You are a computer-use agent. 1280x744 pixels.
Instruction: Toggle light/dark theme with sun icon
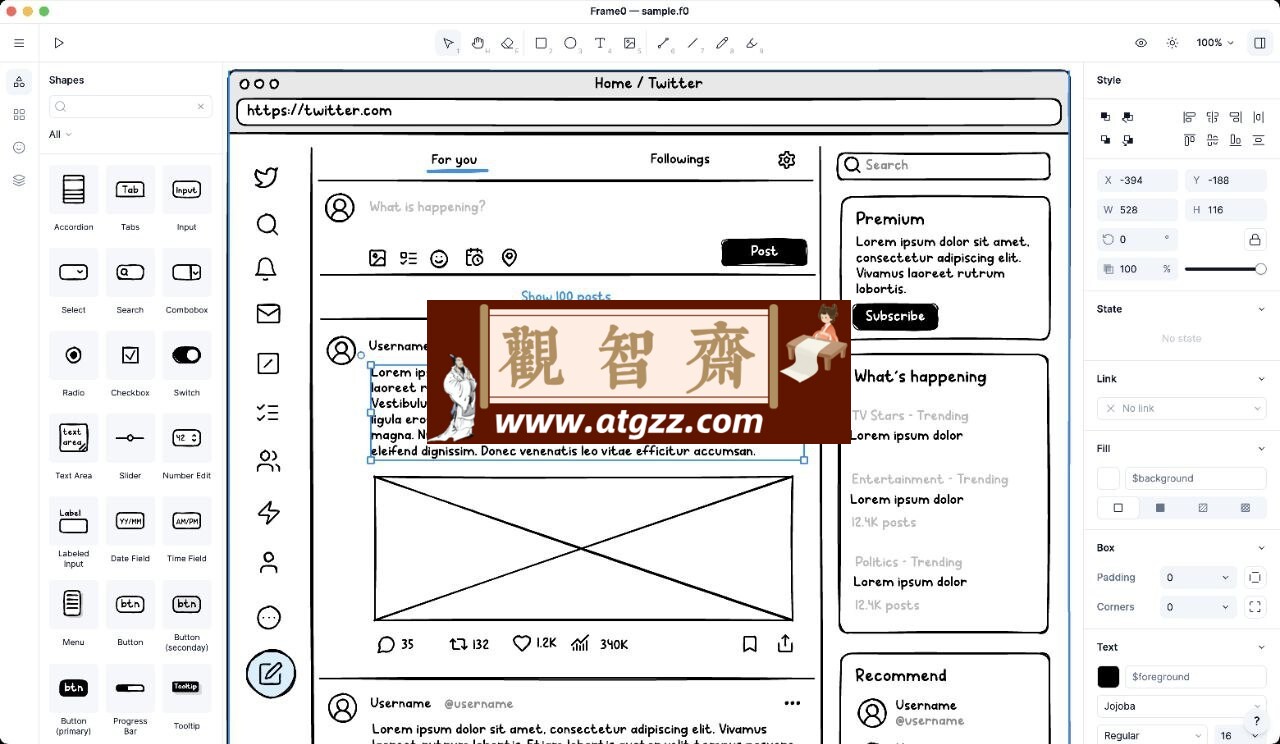[x=1172, y=43]
